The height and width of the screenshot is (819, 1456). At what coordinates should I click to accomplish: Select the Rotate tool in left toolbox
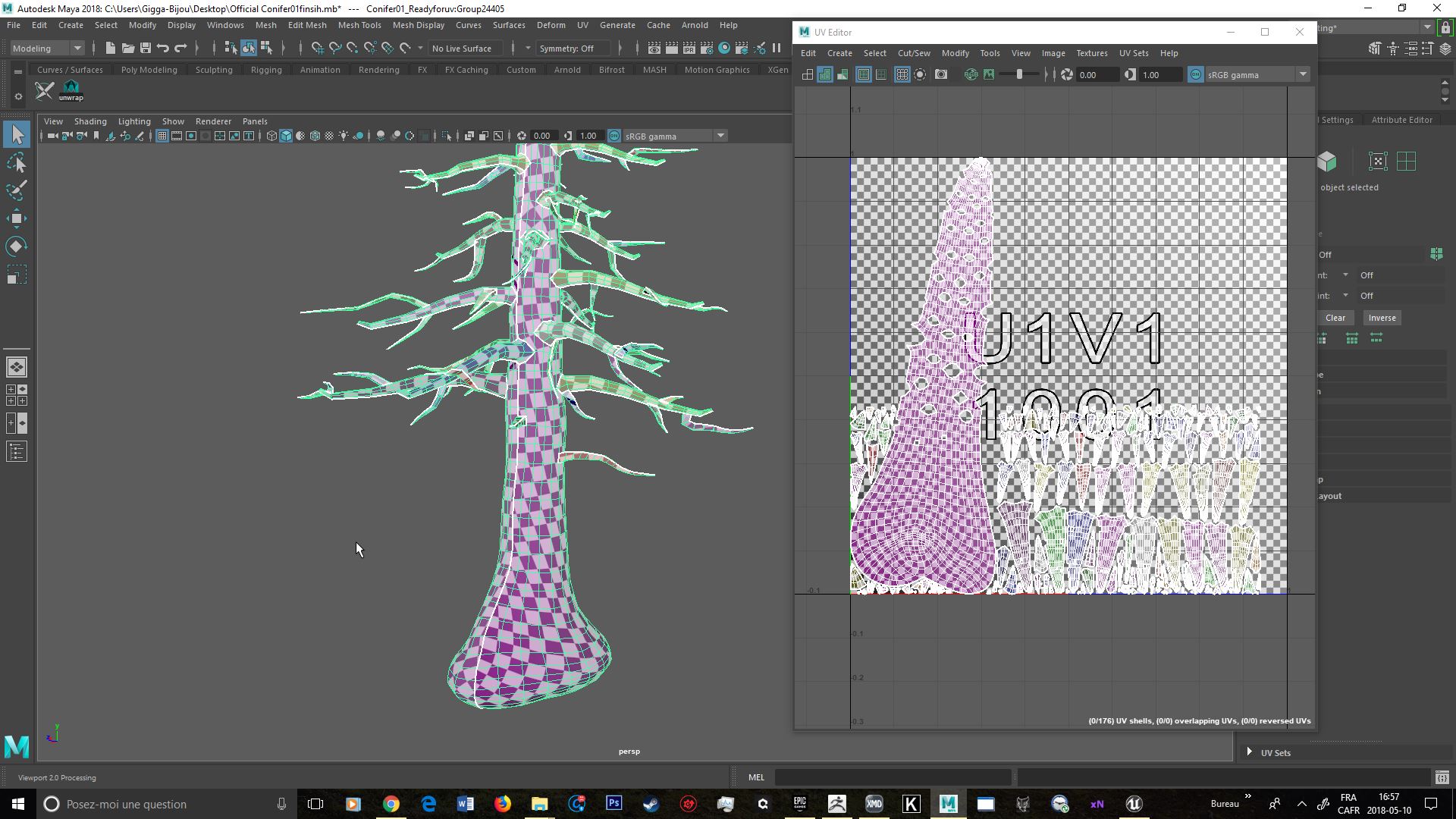17,246
